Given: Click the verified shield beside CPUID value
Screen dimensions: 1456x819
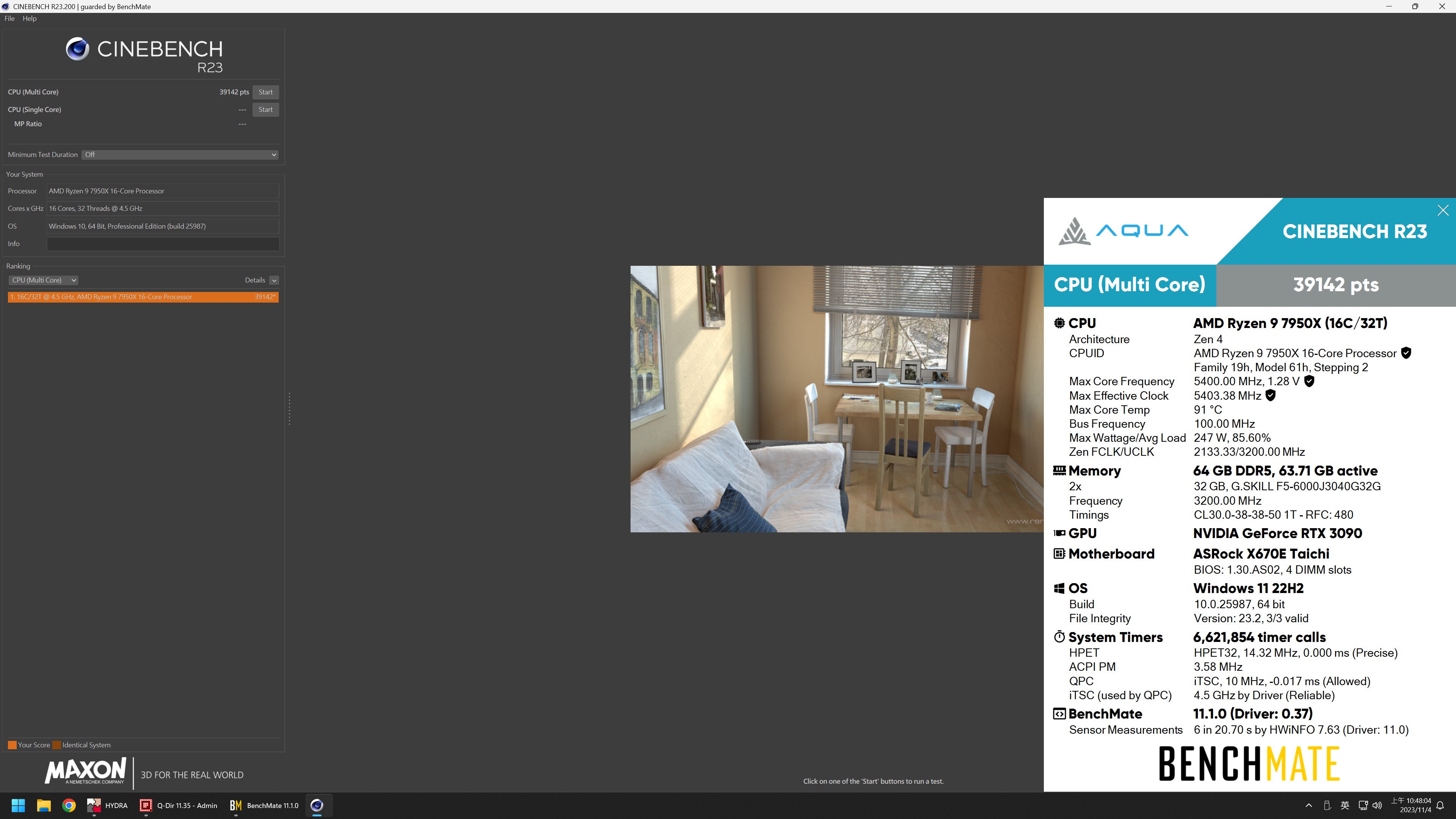Looking at the screenshot, I should click(x=1406, y=353).
